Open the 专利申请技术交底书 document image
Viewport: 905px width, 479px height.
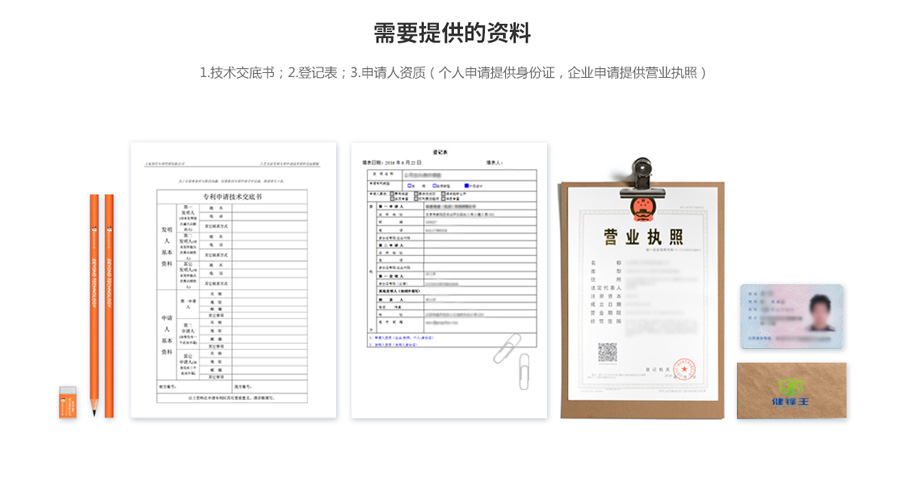[233, 280]
